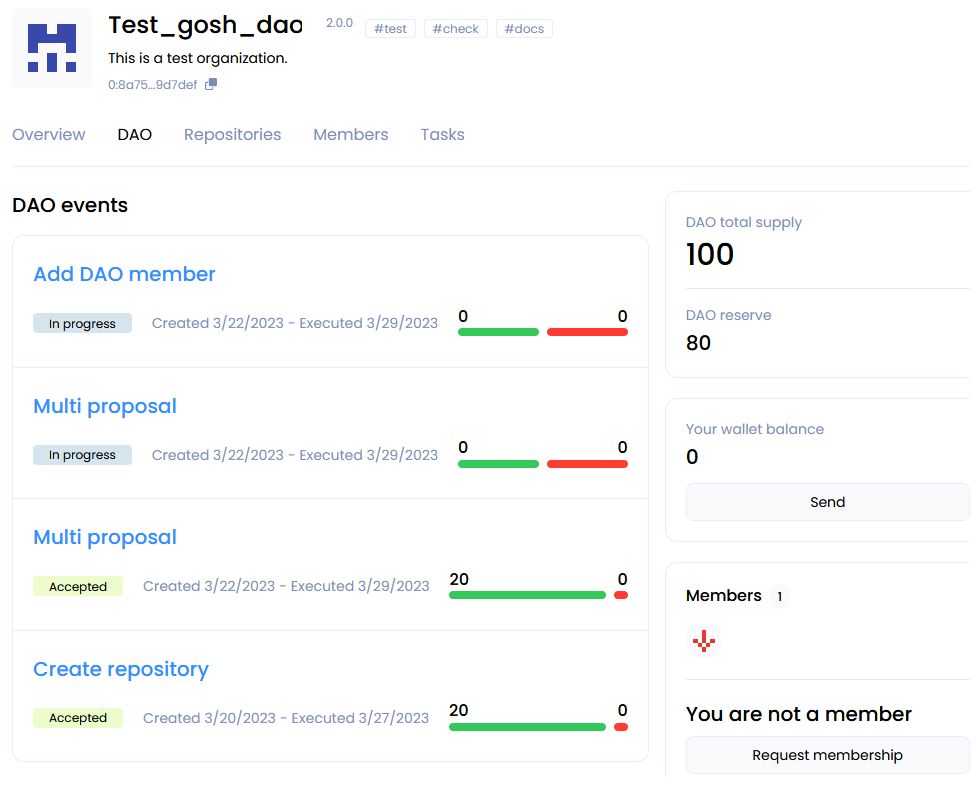This screenshot has width=976, height=790.
Task: Switch to the Repositories tab
Action: tap(232, 135)
